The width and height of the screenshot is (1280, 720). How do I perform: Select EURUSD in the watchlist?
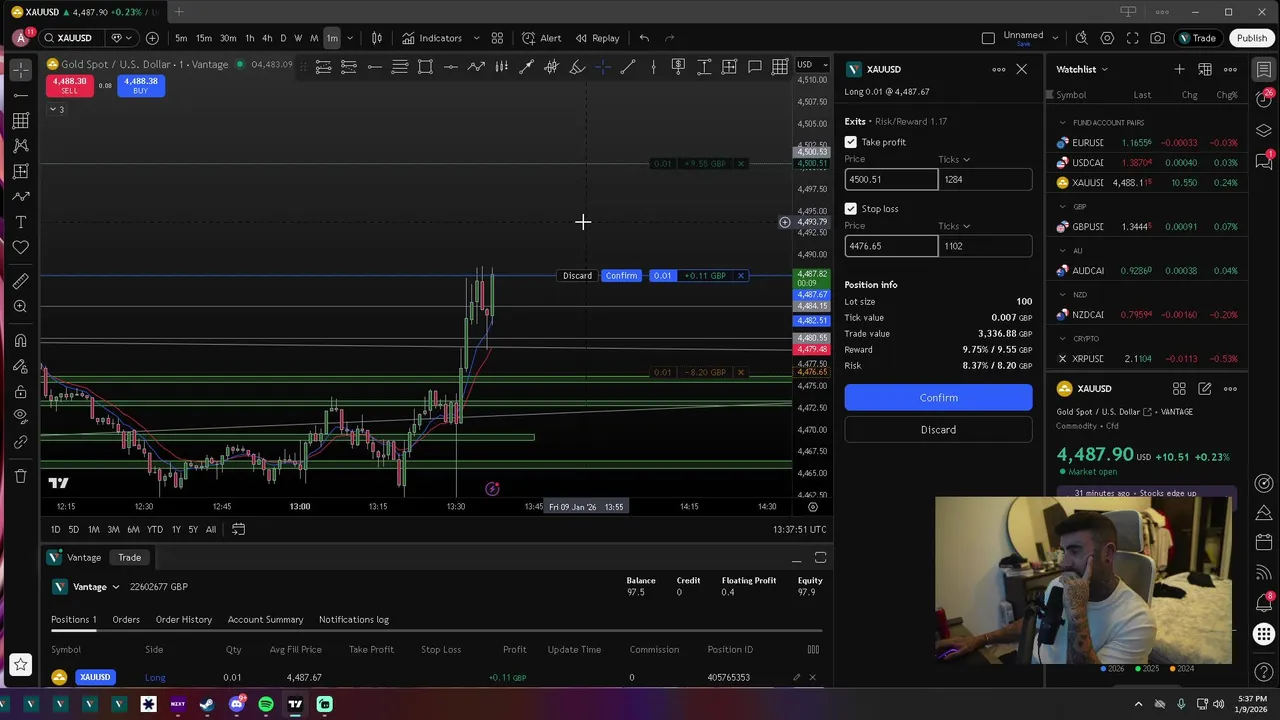coord(1147,143)
